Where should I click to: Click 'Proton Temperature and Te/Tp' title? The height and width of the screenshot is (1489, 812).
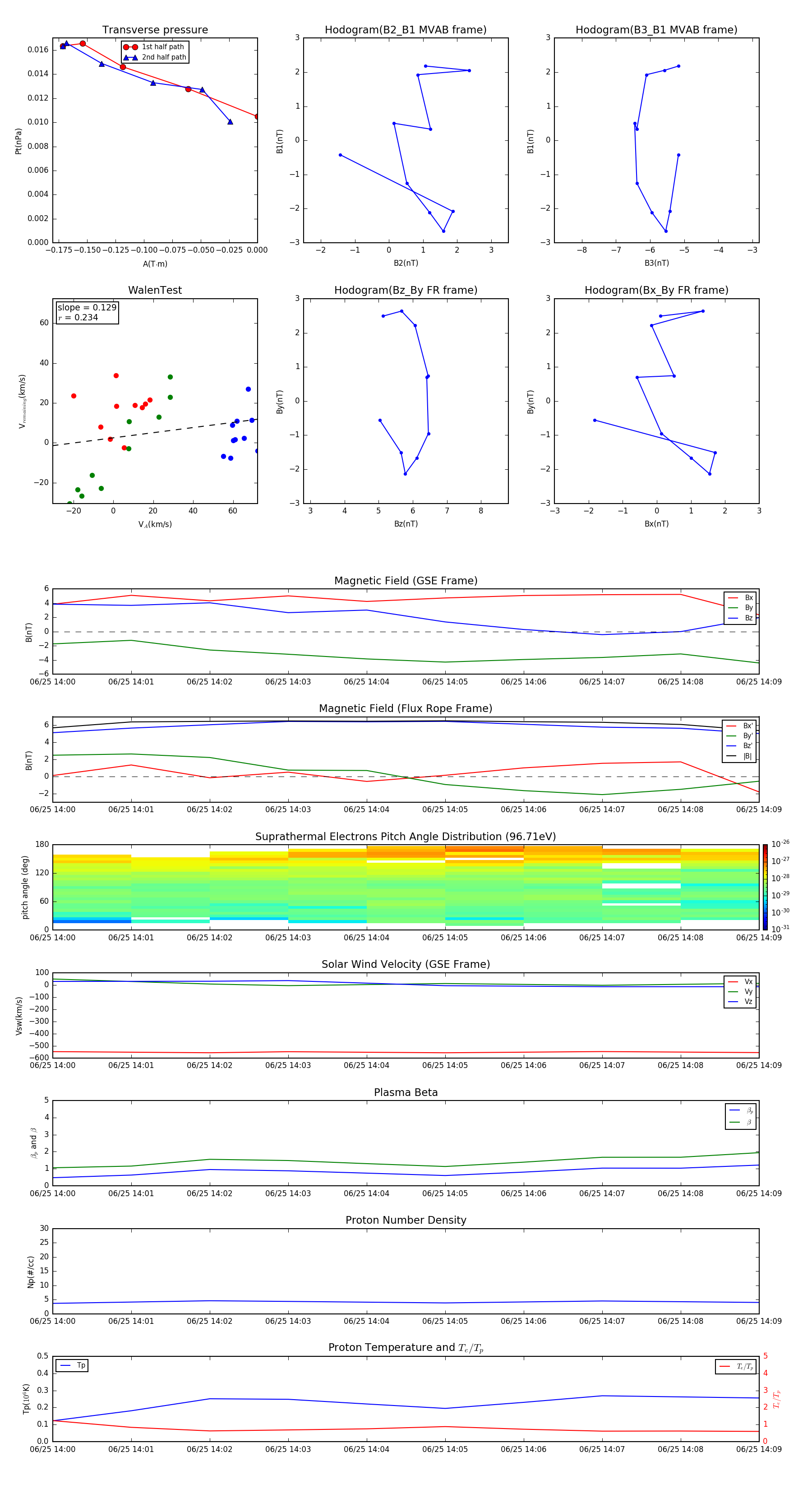pyautogui.click(x=406, y=1348)
